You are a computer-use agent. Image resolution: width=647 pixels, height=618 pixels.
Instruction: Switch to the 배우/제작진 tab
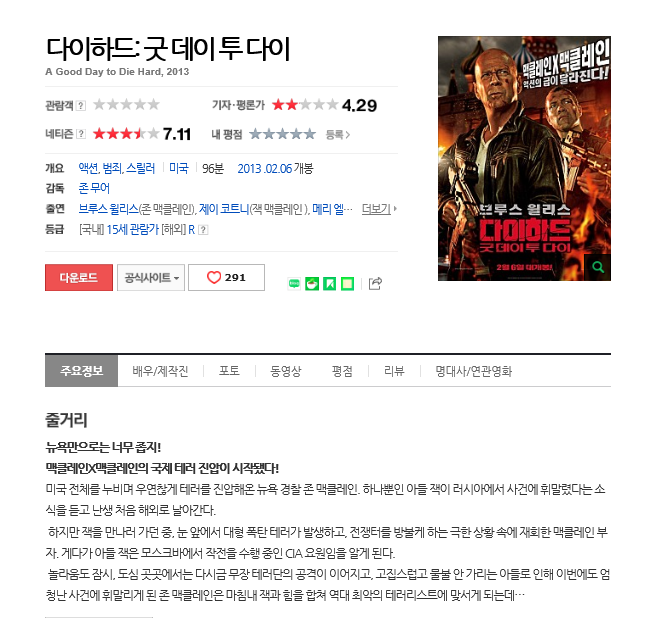(160, 371)
